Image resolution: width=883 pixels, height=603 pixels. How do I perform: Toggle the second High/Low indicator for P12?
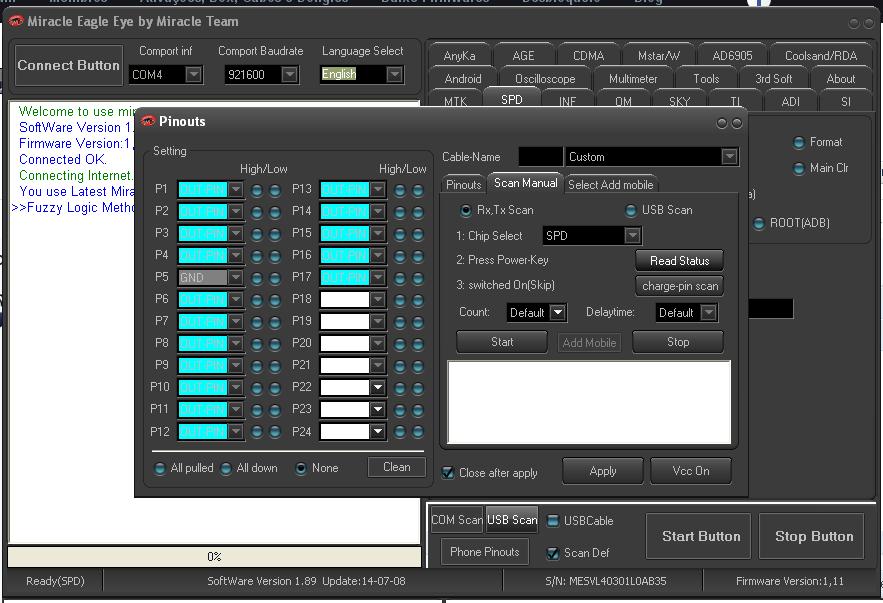tap(275, 432)
